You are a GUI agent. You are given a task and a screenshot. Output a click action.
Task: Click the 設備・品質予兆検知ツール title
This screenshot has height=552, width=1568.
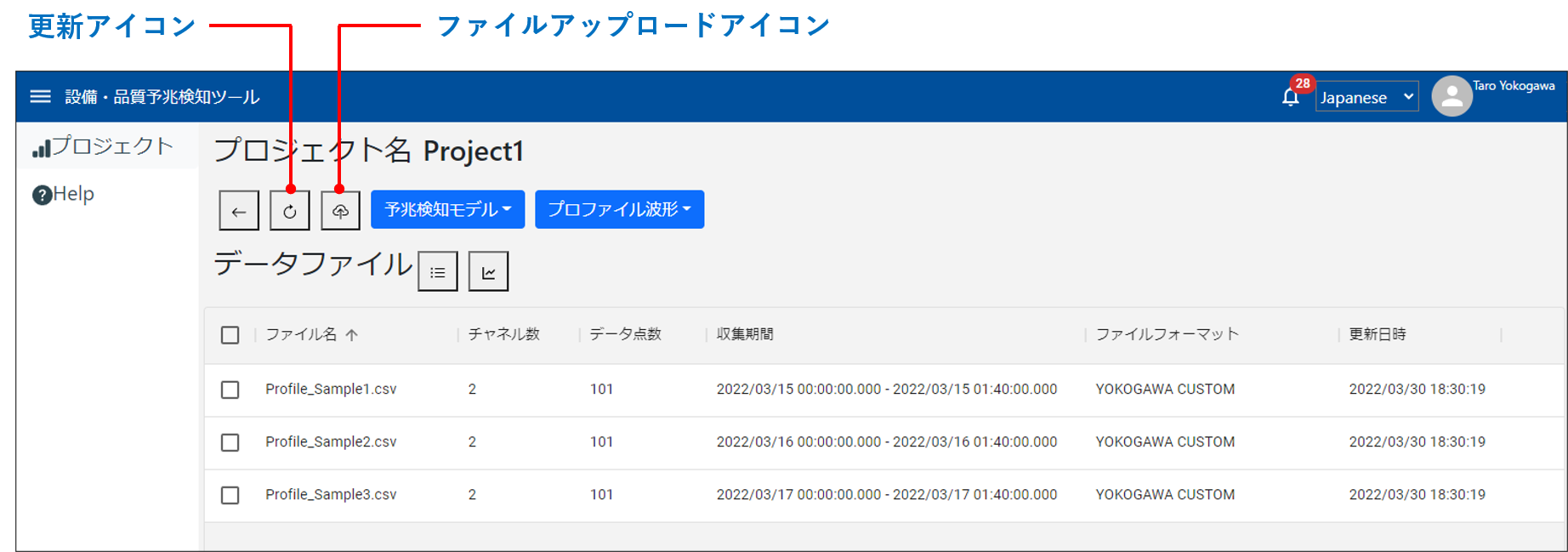click(x=162, y=97)
